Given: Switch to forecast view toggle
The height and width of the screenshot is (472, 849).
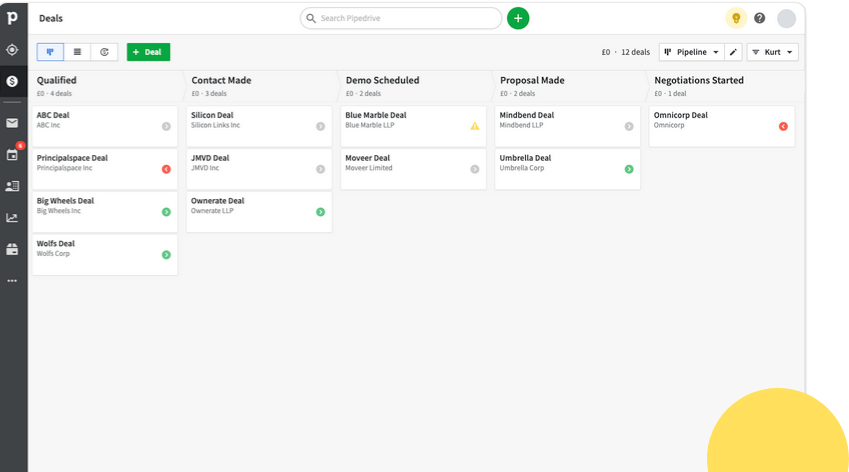Looking at the screenshot, I should coord(105,52).
